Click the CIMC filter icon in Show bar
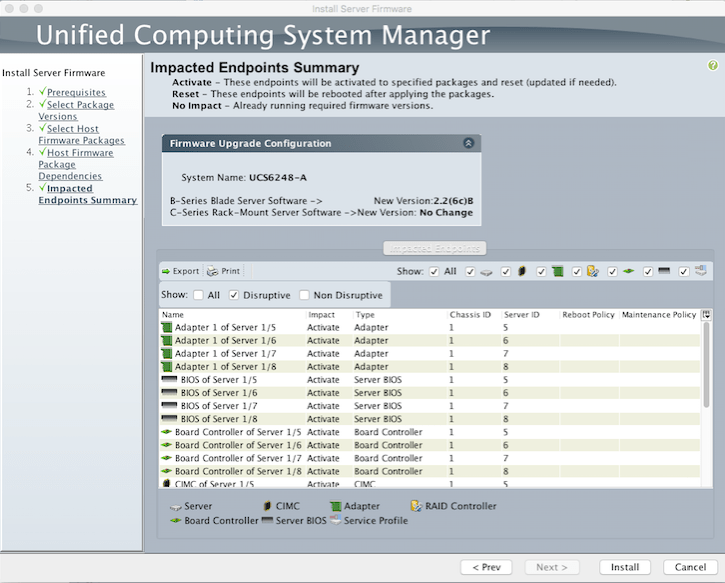 coord(522,271)
